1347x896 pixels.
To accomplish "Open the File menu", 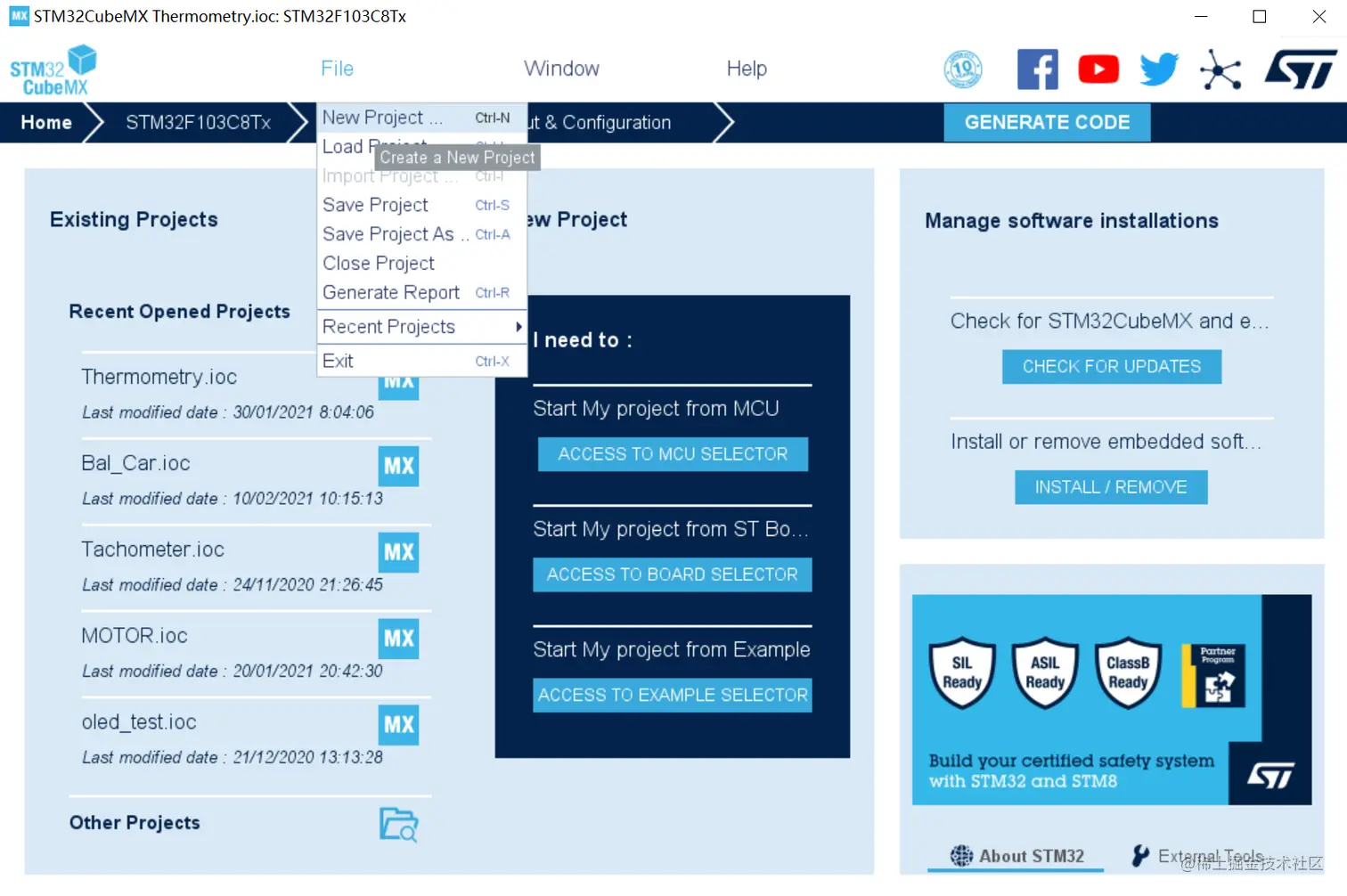I will pos(338,69).
